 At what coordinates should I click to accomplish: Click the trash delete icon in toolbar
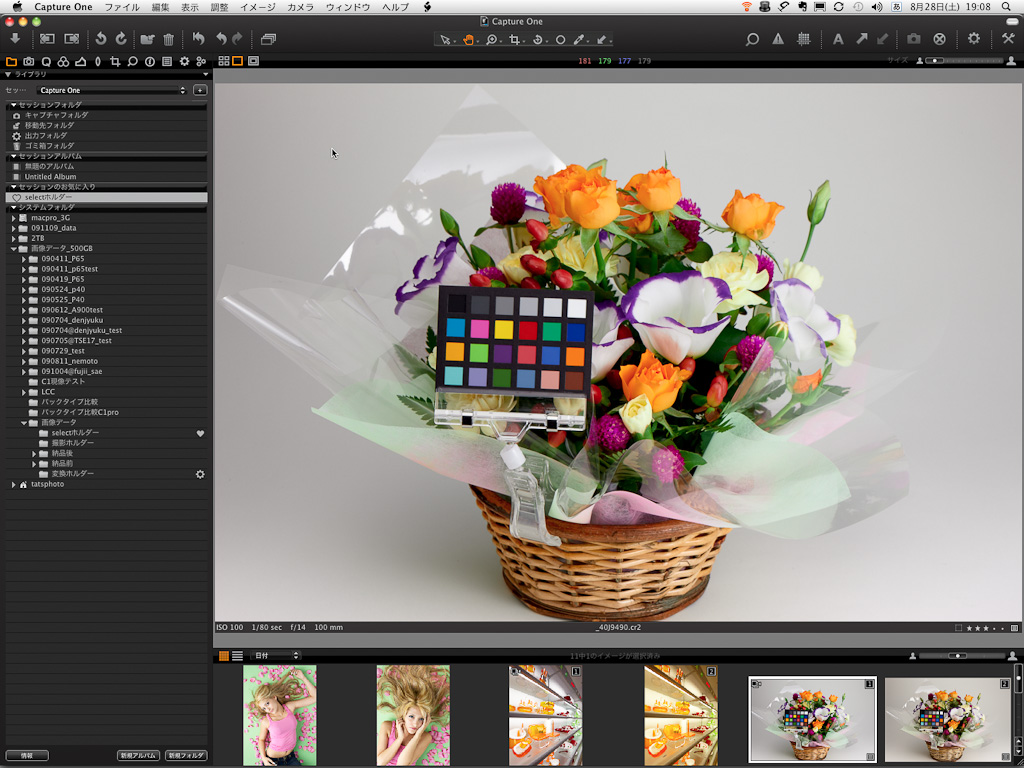(x=168, y=39)
